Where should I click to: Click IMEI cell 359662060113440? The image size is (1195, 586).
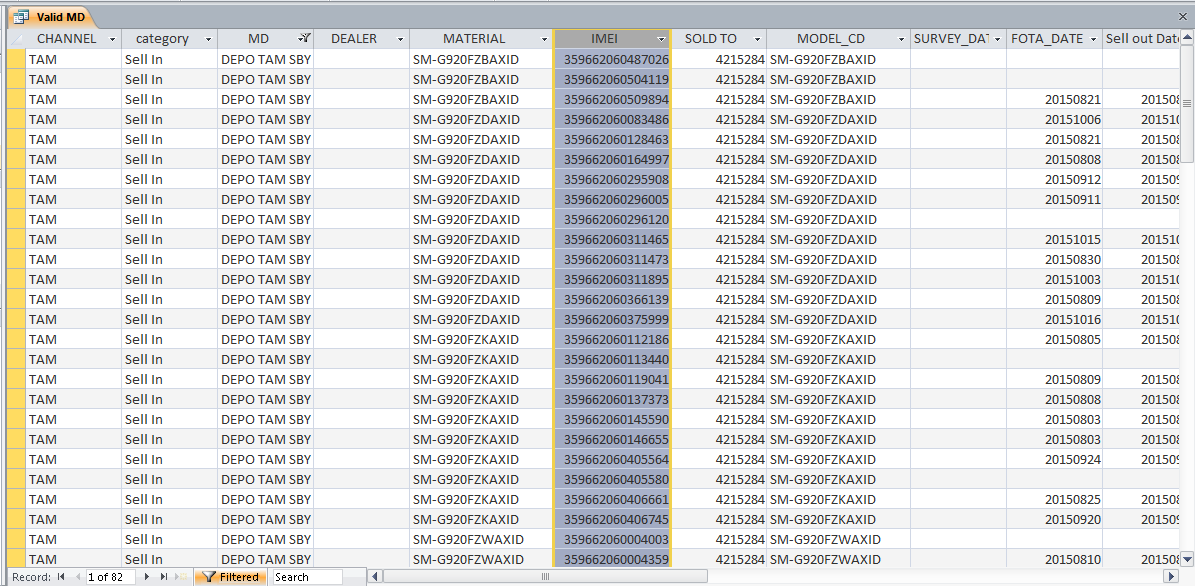click(x=612, y=359)
